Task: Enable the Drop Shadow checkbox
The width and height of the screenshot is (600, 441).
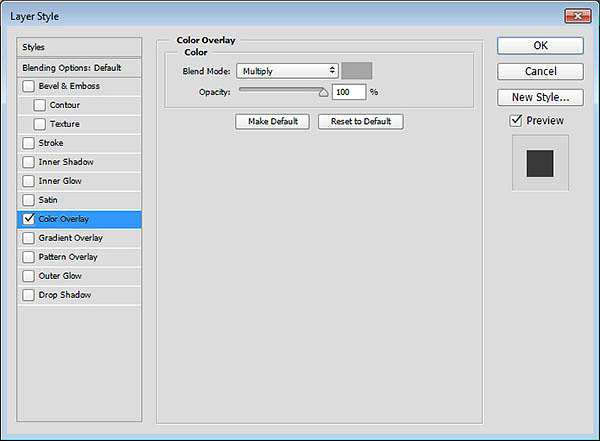Action: pyautogui.click(x=28, y=295)
